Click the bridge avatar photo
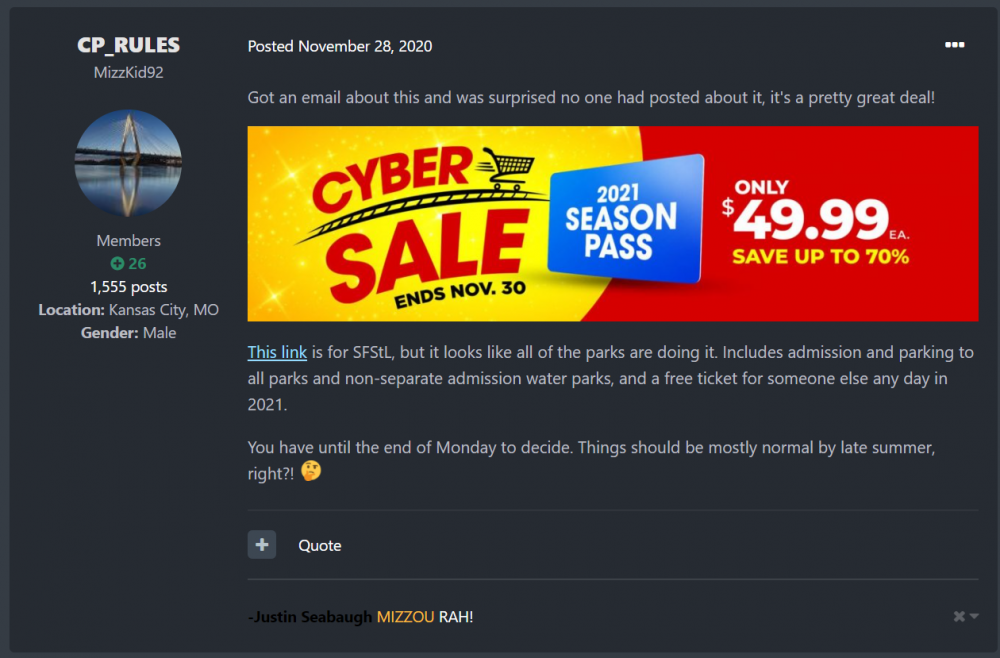Screen dimensions: 1000x658 pos(128,163)
